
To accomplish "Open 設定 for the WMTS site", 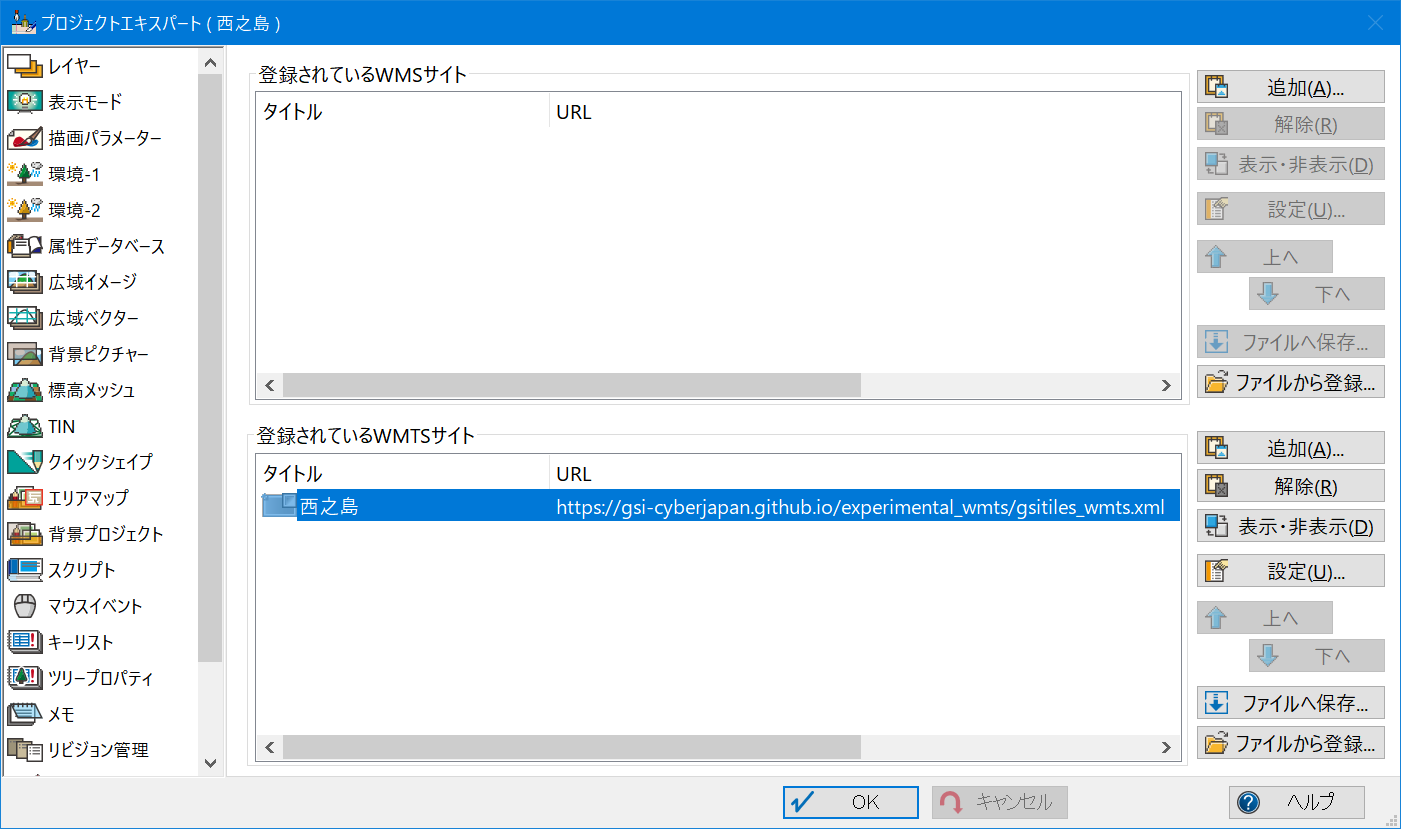I will 1290,571.
